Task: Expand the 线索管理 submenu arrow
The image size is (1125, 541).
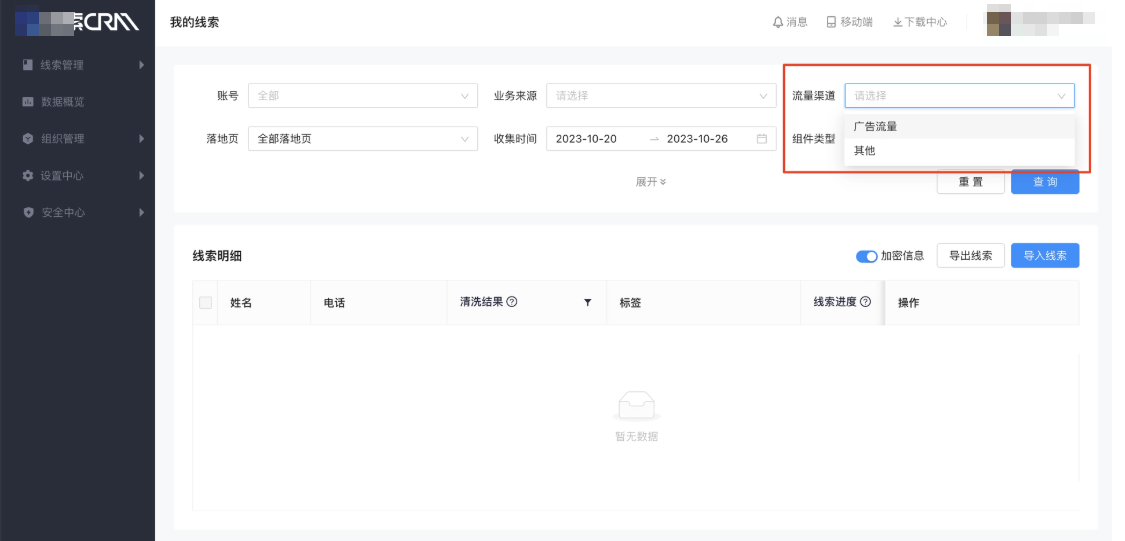Action: click(x=141, y=65)
